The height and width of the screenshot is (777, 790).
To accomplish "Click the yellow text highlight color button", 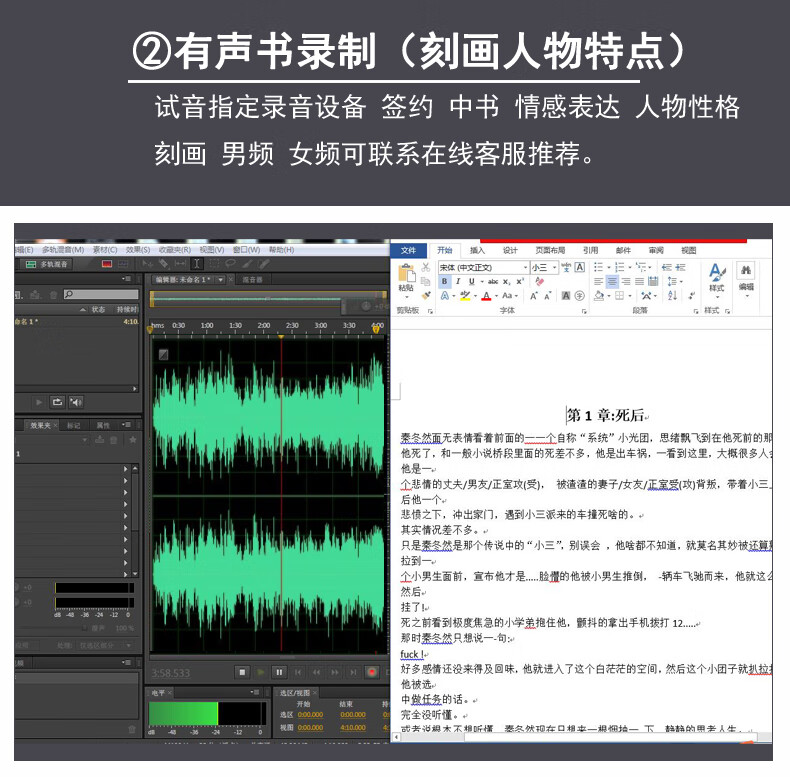I will coord(465,296).
